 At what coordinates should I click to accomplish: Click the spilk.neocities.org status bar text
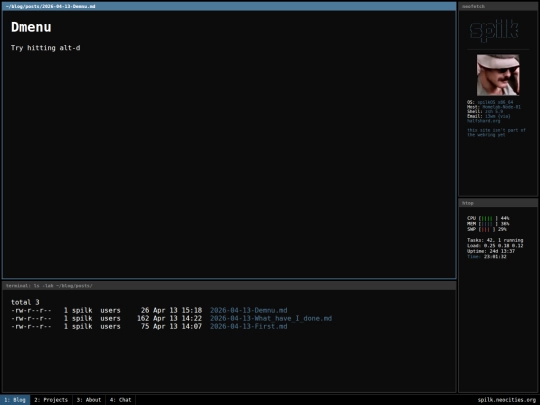(507, 400)
